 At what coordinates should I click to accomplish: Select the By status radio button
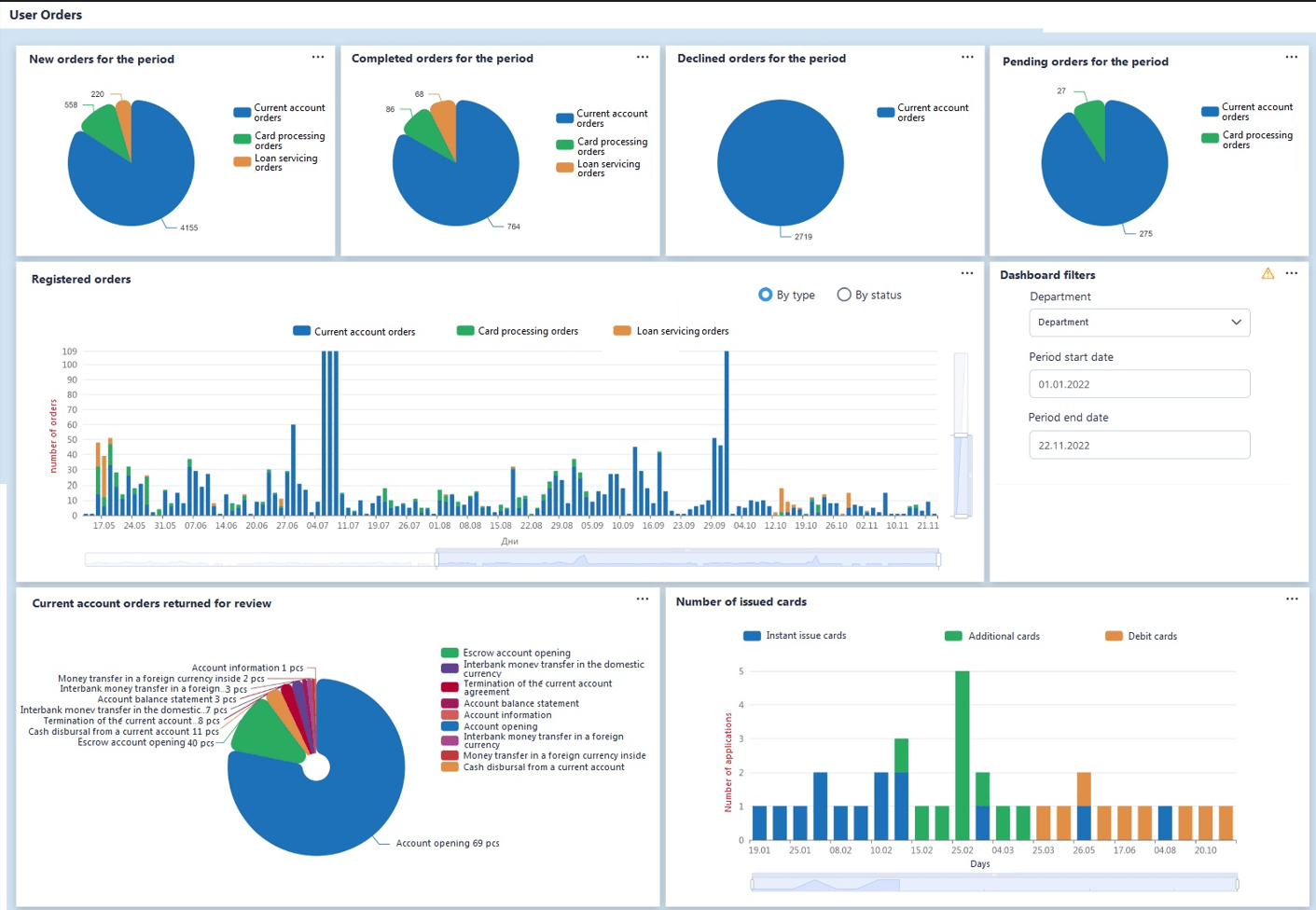pyautogui.click(x=844, y=295)
